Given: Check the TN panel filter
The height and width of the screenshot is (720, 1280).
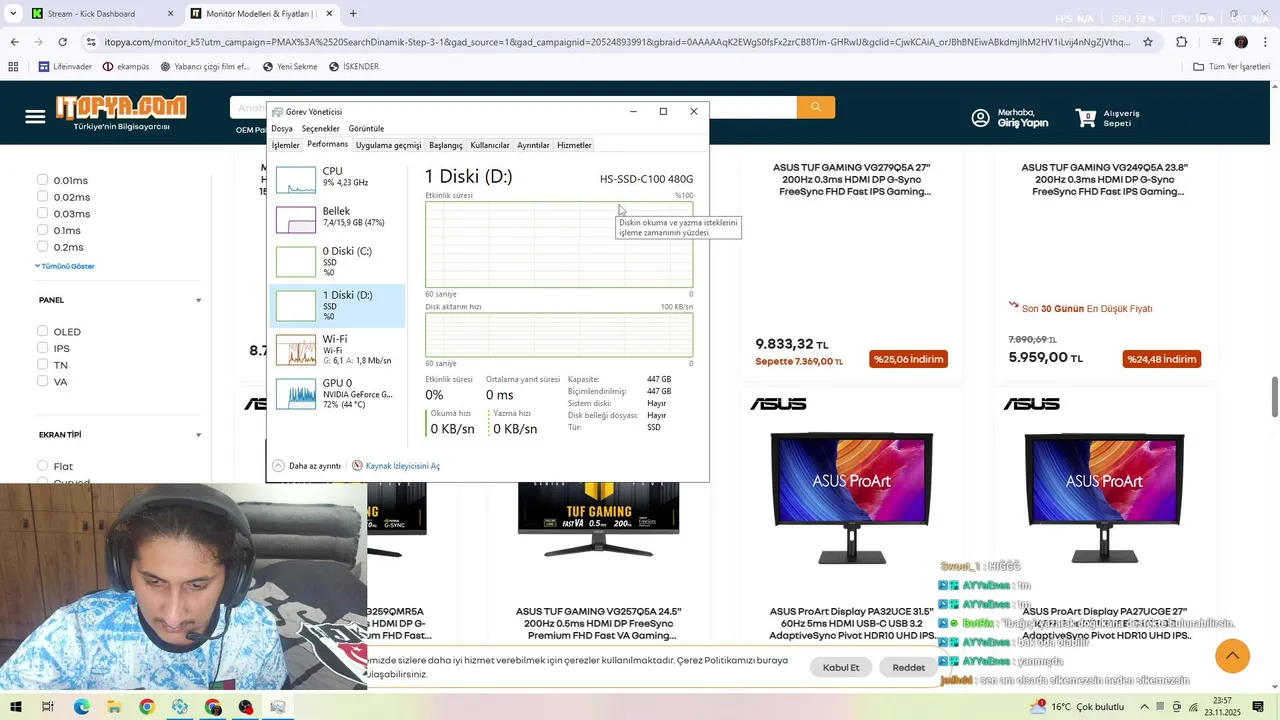Looking at the screenshot, I should click(x=42, y=364).
